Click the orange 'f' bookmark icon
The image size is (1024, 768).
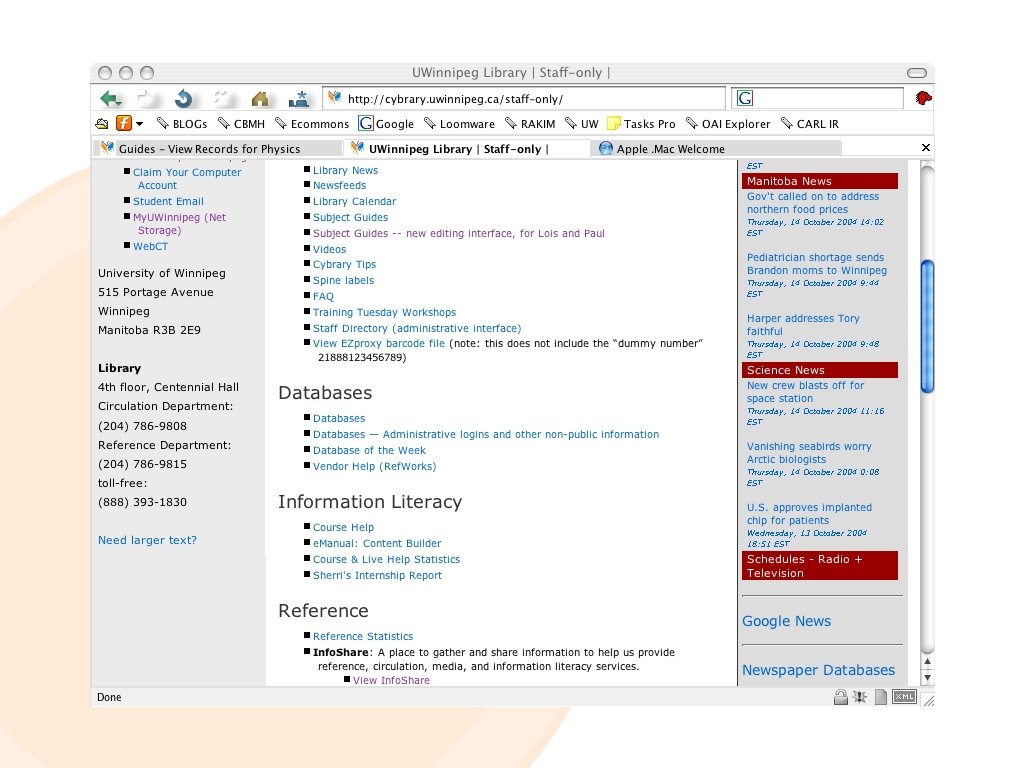[123, 123]
